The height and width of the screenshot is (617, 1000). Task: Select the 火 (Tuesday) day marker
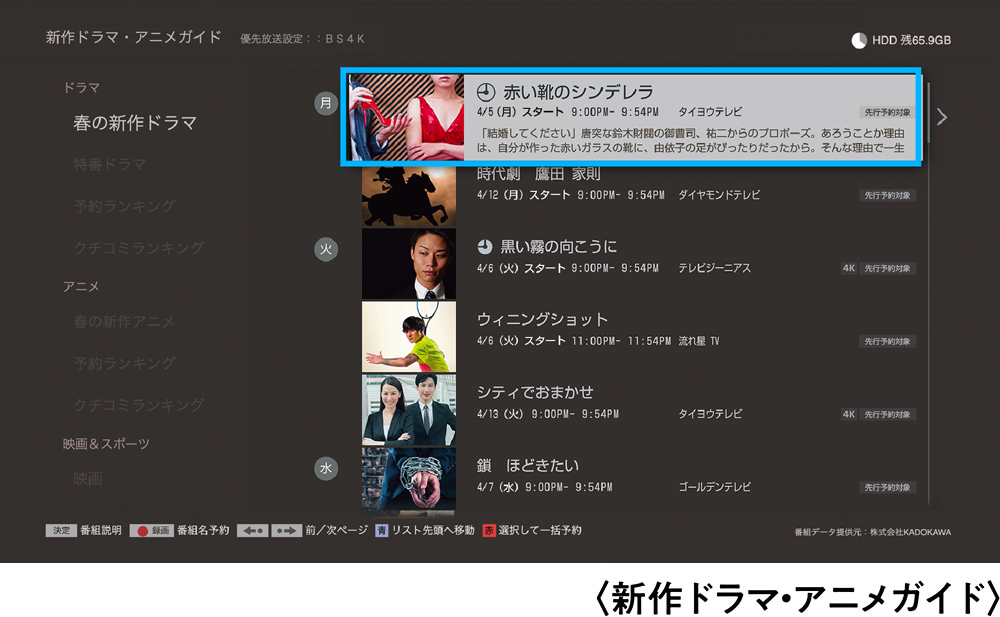[x=326, y=250]
